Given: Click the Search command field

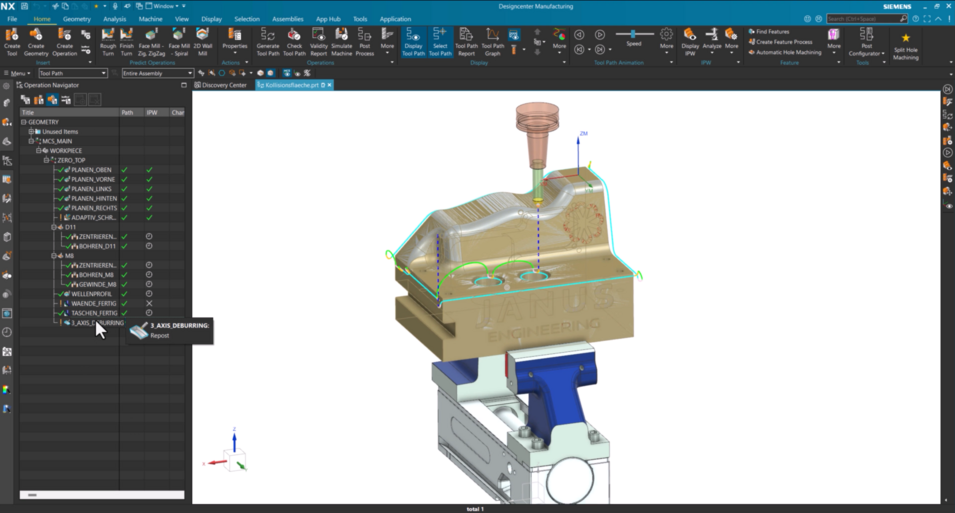Looking at the screenshot, I should (867, 19).
